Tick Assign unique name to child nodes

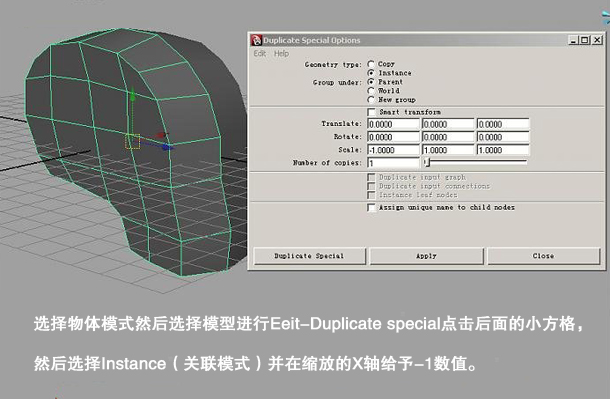pyautogui.click(x=372, y=207)
